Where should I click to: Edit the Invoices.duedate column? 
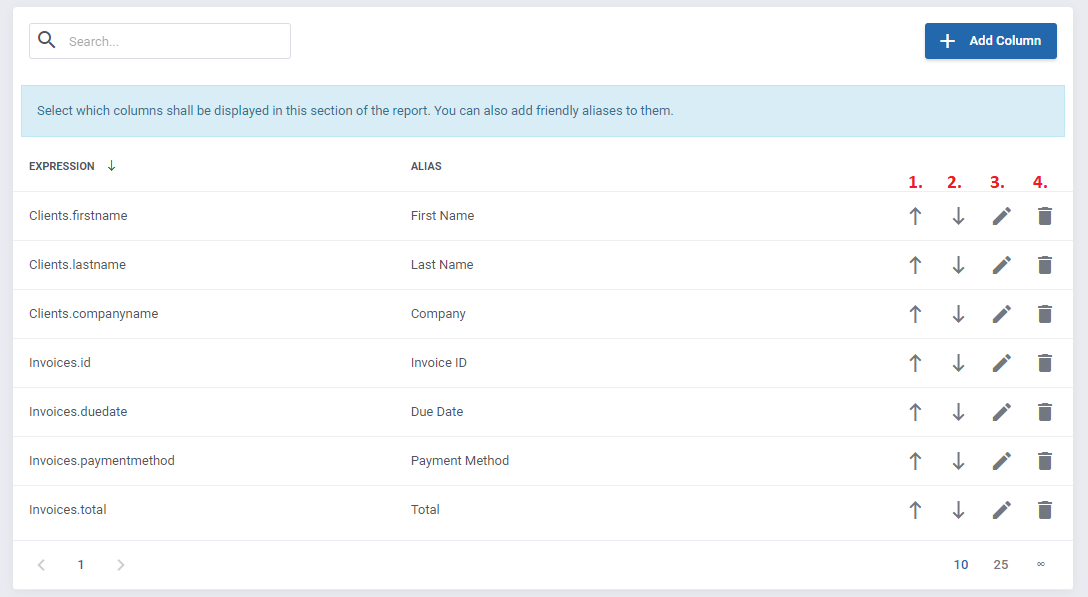(1001, 412)
